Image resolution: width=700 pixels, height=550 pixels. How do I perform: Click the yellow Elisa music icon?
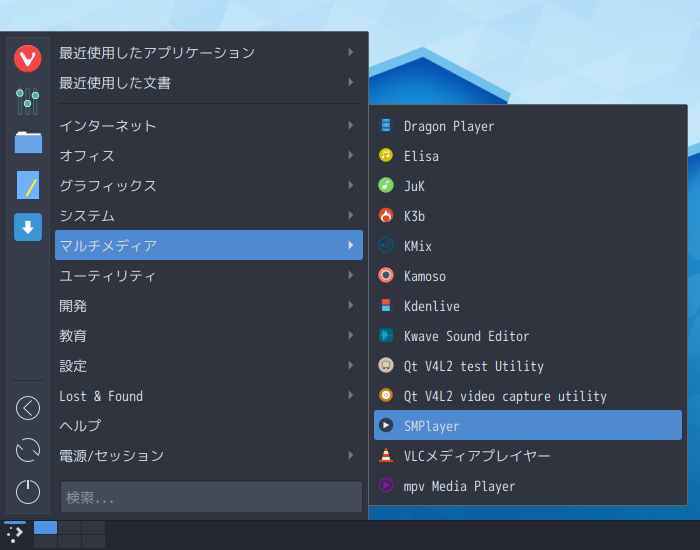point(386,155)
